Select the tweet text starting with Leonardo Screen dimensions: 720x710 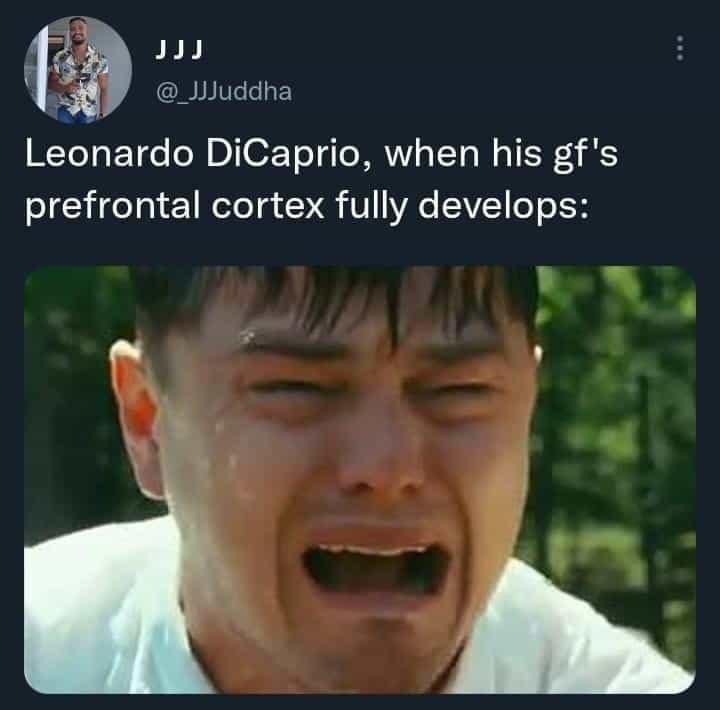click(321, 180)
